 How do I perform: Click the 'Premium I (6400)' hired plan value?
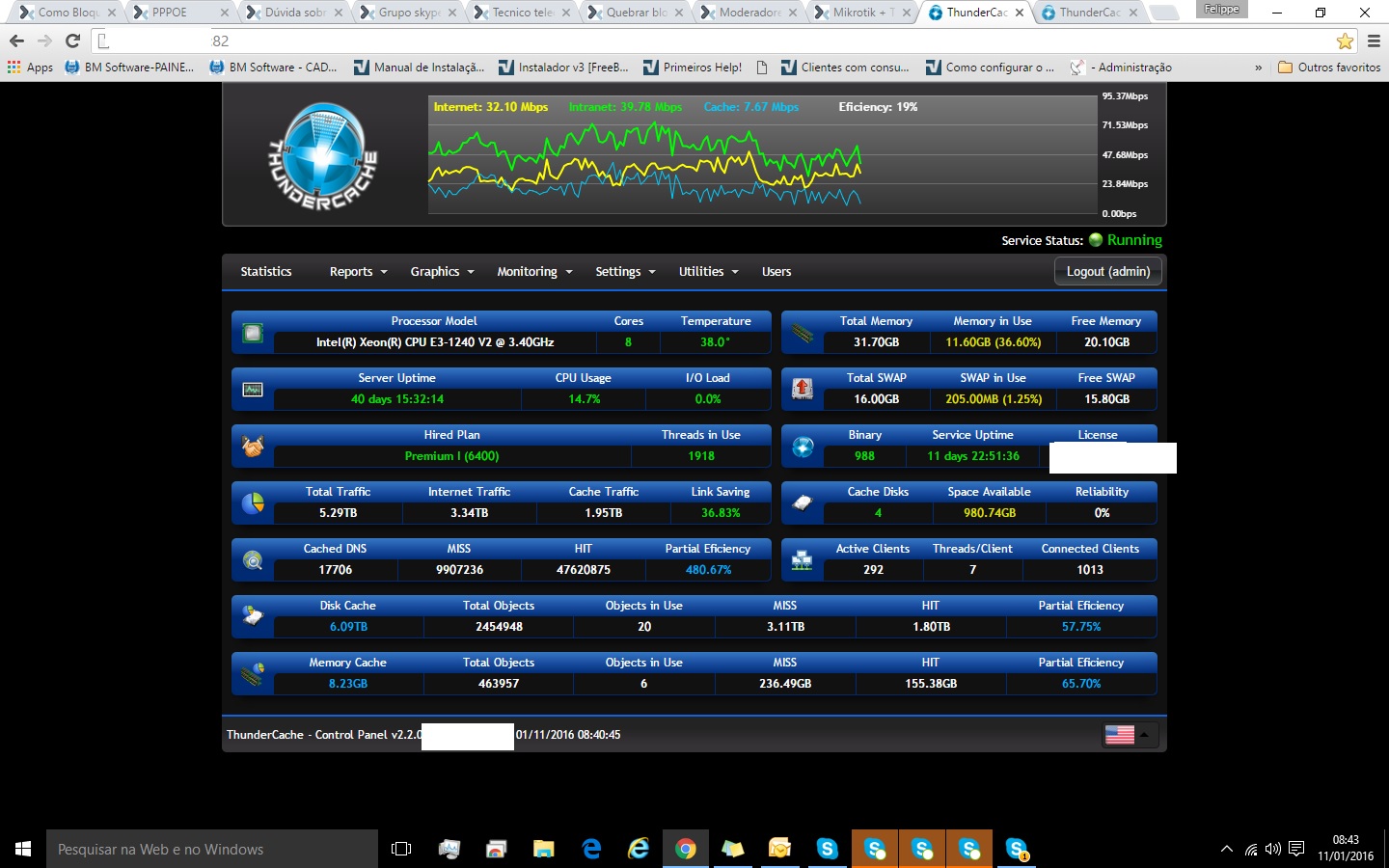coord(451,456)
